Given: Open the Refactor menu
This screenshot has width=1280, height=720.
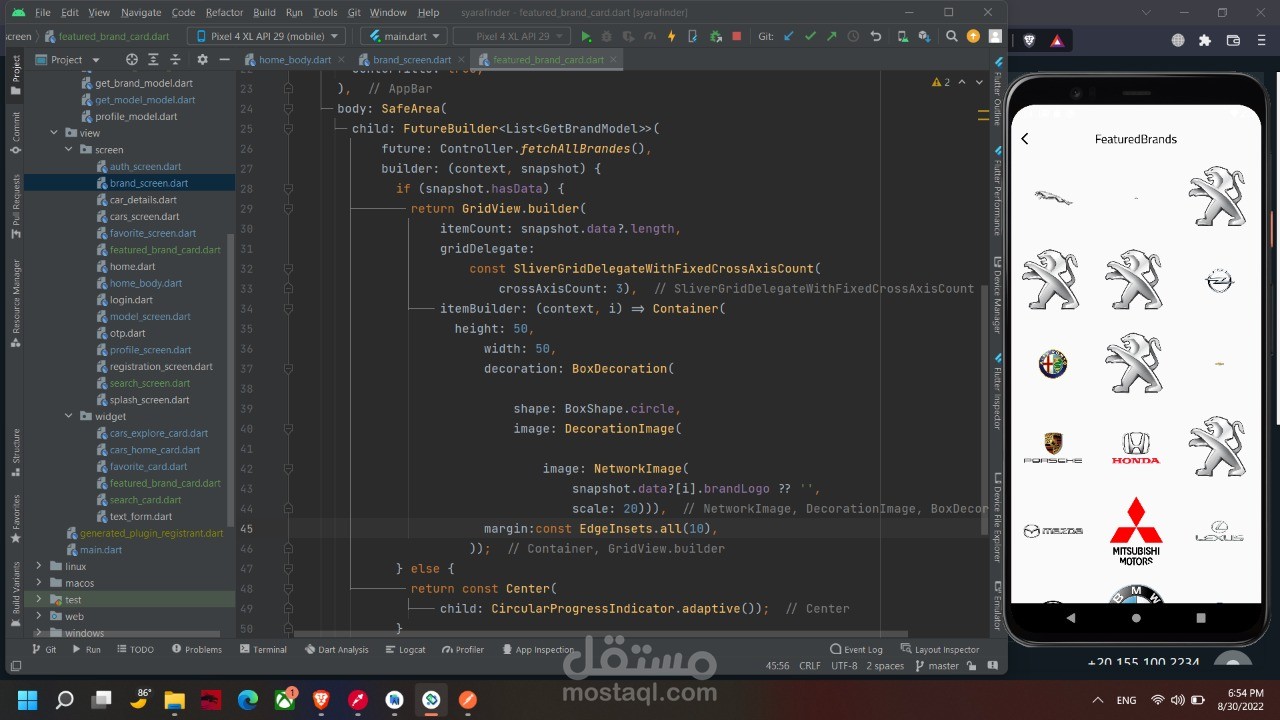Looking at the screenshot, I should coord(224,12).
